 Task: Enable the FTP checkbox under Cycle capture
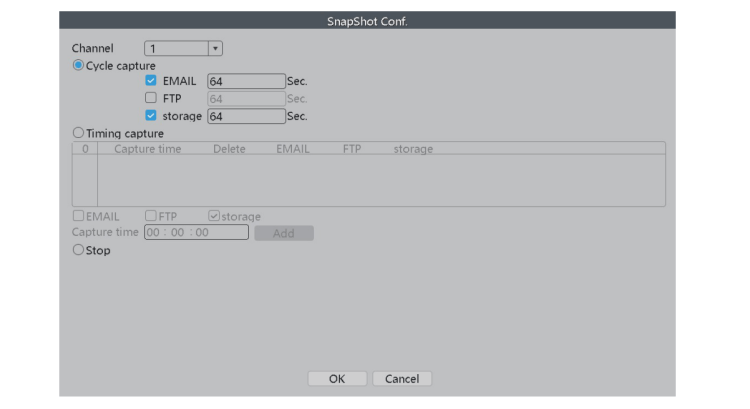tap(151, 98)
